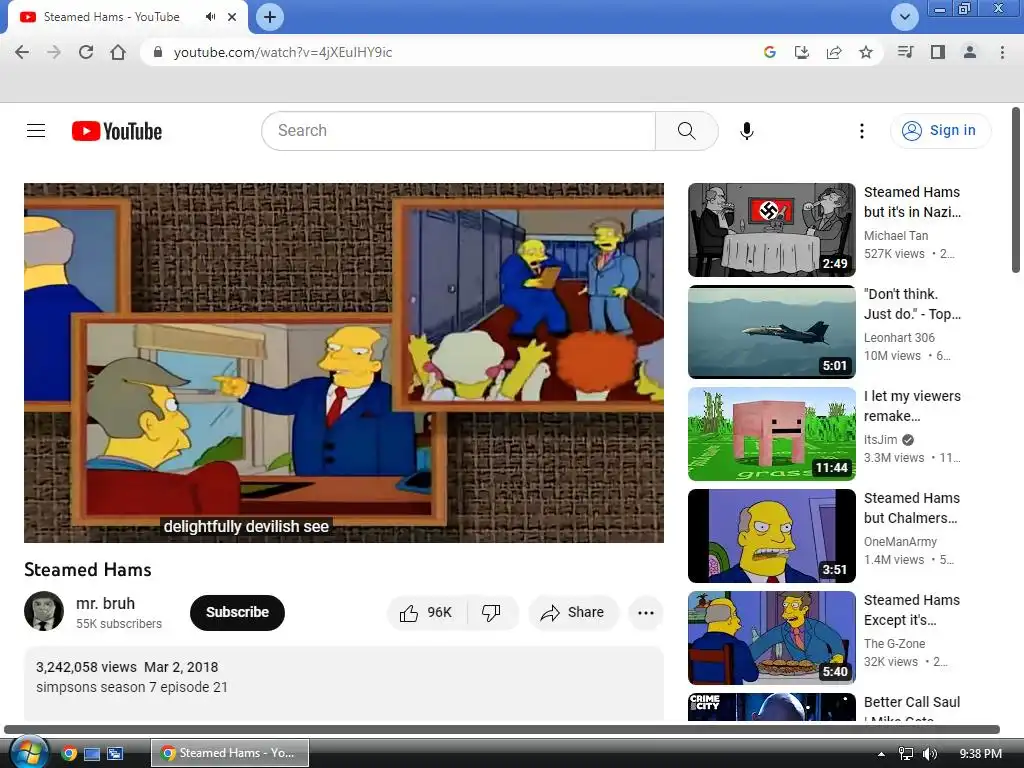Open the Windows Start orb
The height and width of the screenshot is (768, 1024).
[x=29, y=752]
